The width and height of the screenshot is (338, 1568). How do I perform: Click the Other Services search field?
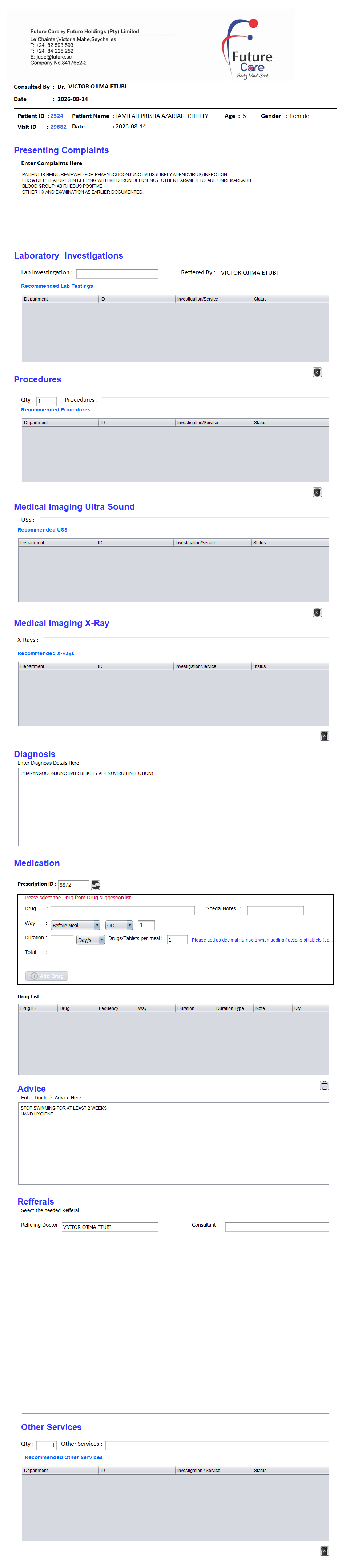pos(217,1445)
